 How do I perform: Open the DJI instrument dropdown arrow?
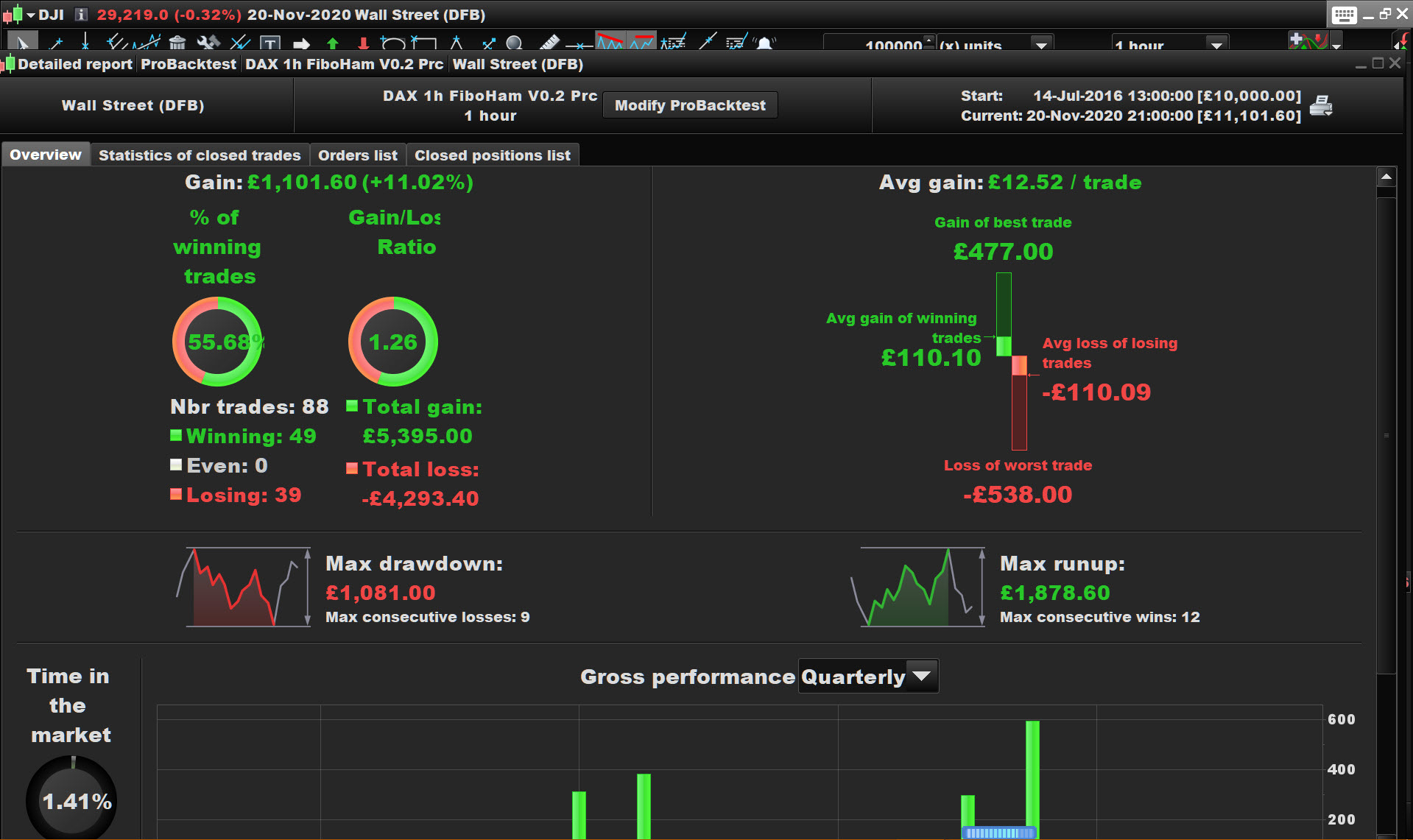click(31, 15)
